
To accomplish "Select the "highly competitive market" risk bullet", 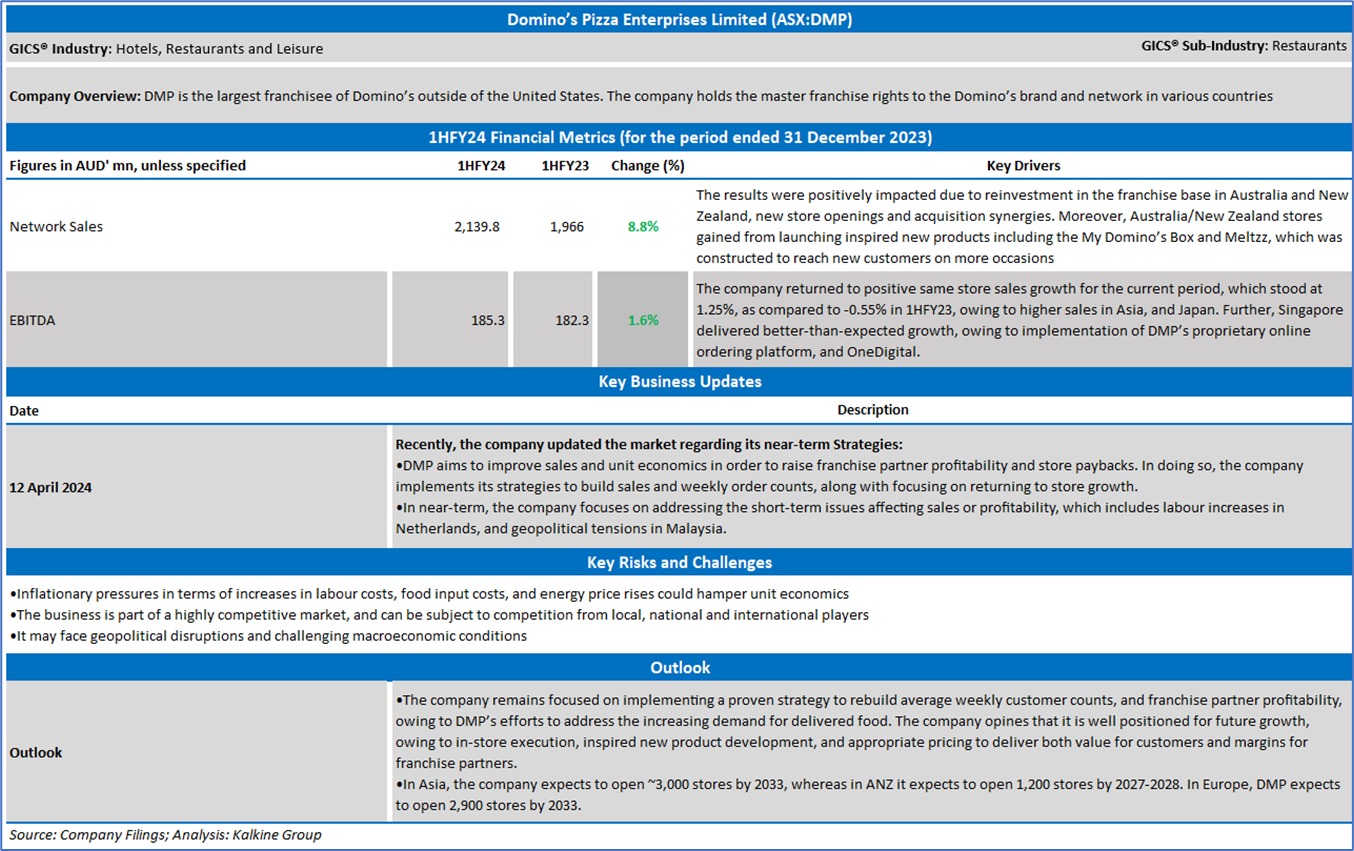I will [x=439, y=615].
